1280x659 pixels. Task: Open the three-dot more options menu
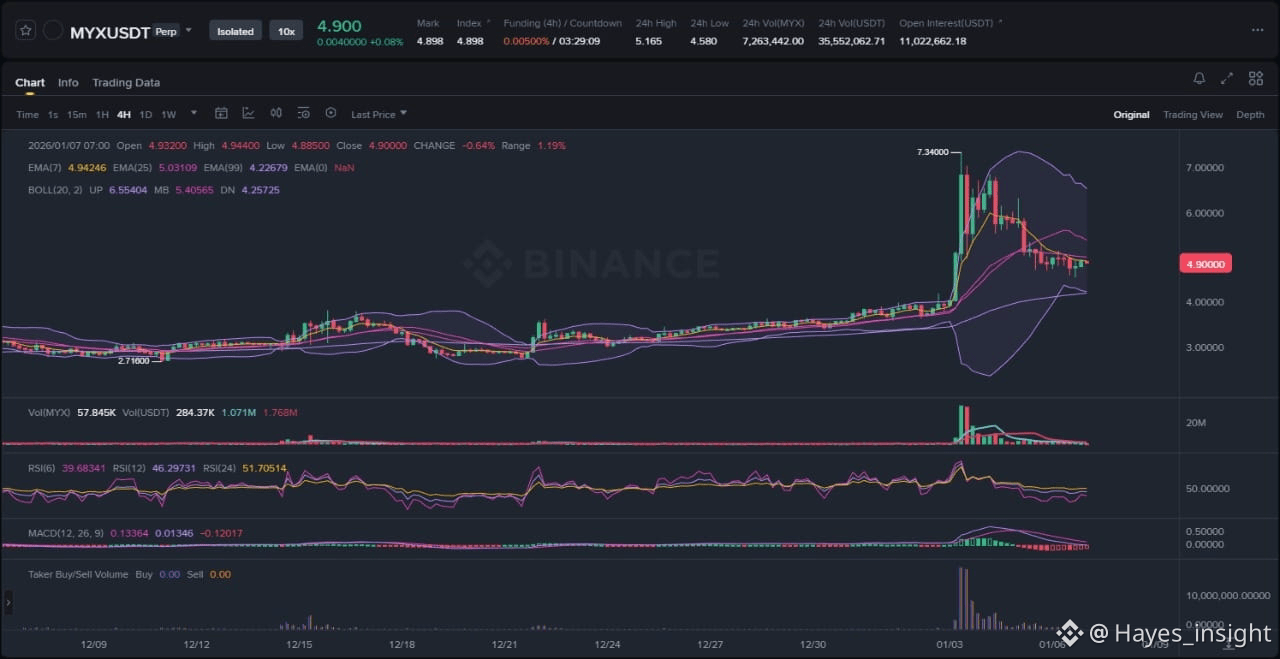point(1257,31)
